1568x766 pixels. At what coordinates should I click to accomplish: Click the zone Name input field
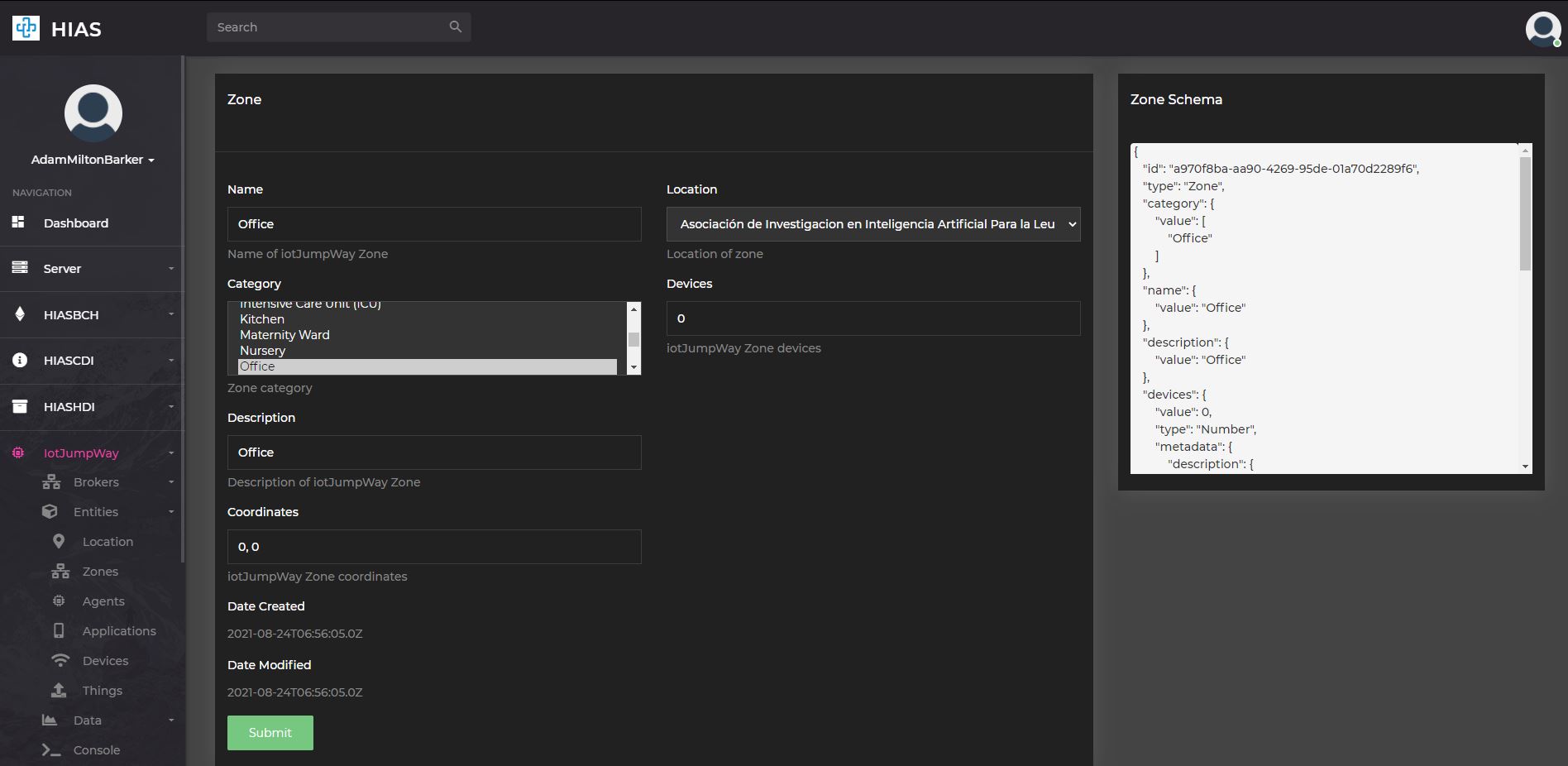click(x=434, y=224)
